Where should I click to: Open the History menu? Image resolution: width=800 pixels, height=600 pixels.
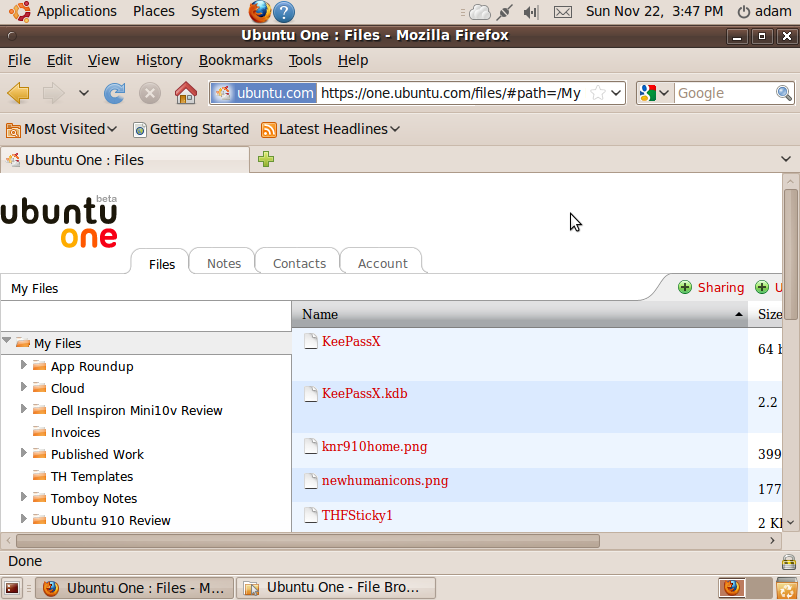[x=159, y=60]
